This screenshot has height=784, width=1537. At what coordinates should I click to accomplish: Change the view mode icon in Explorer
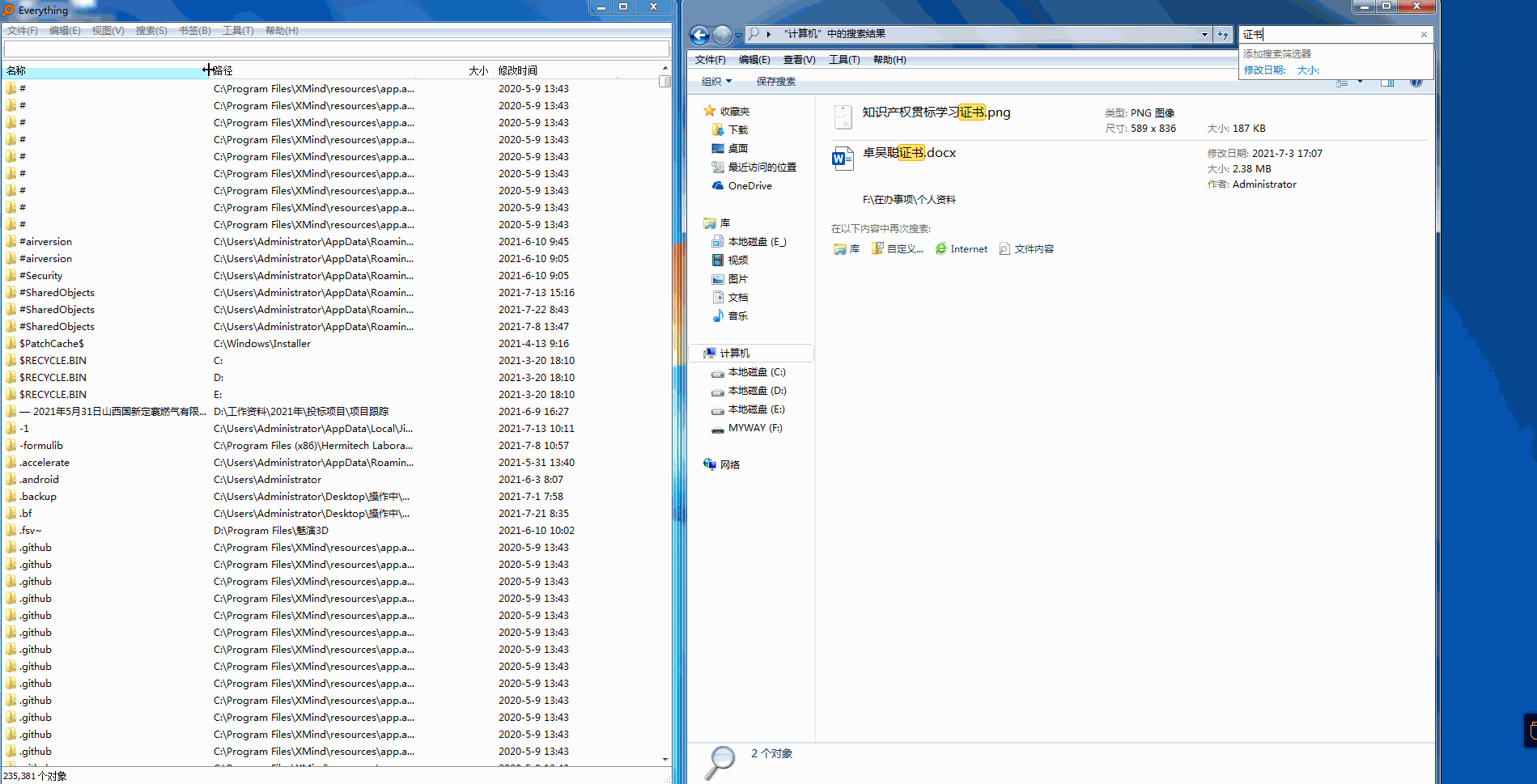point(1342,82)
